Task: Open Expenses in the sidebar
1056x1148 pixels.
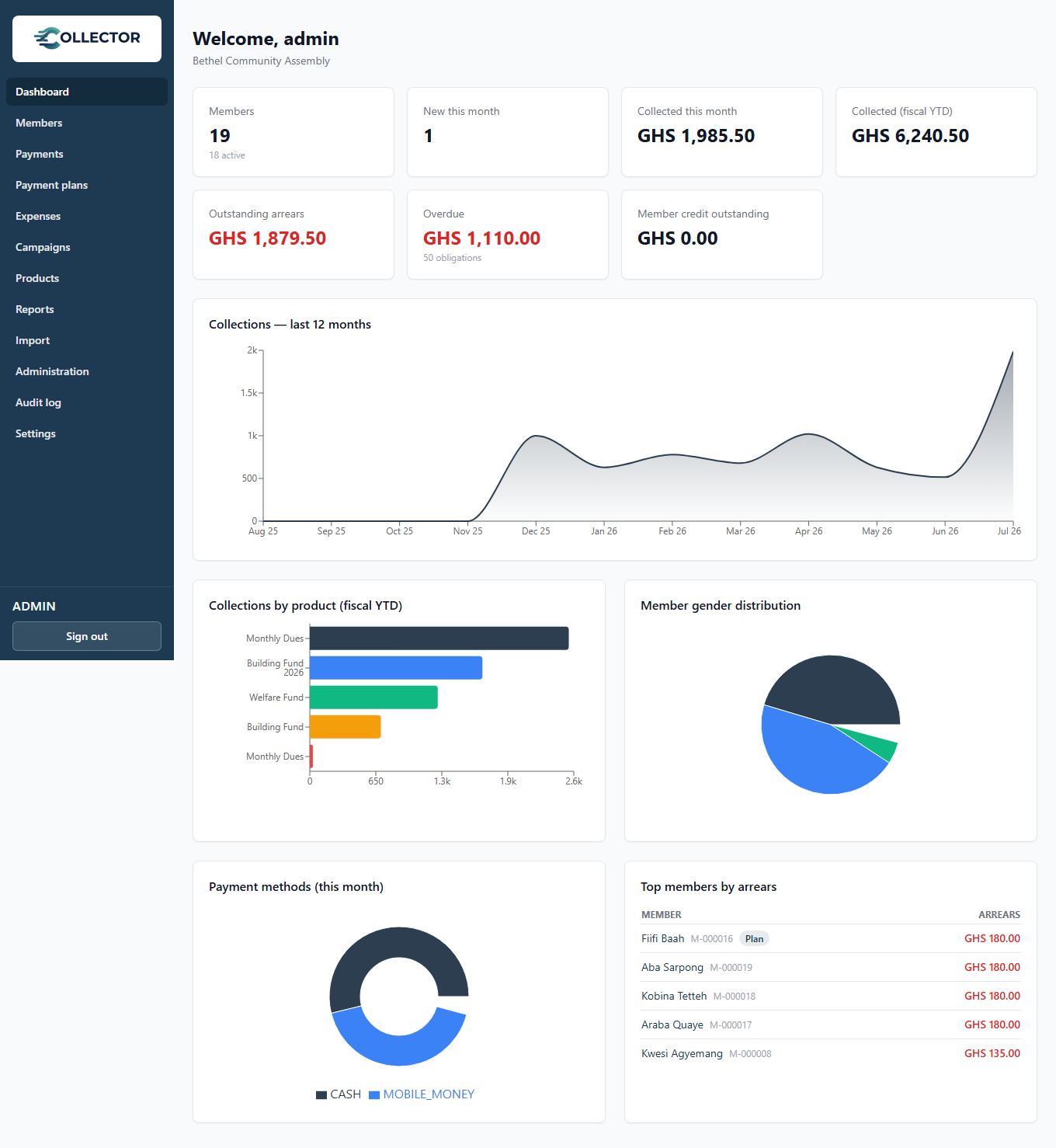Action: pos(87,216)
